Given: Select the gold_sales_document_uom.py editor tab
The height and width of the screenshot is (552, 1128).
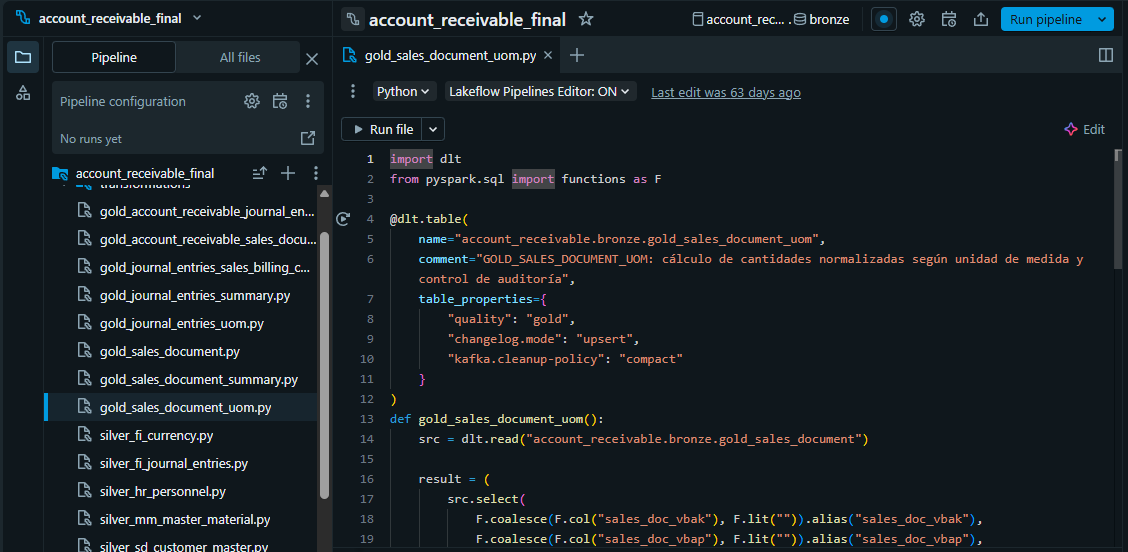Looking at the screenshot, I should click(x=447, y=55).
